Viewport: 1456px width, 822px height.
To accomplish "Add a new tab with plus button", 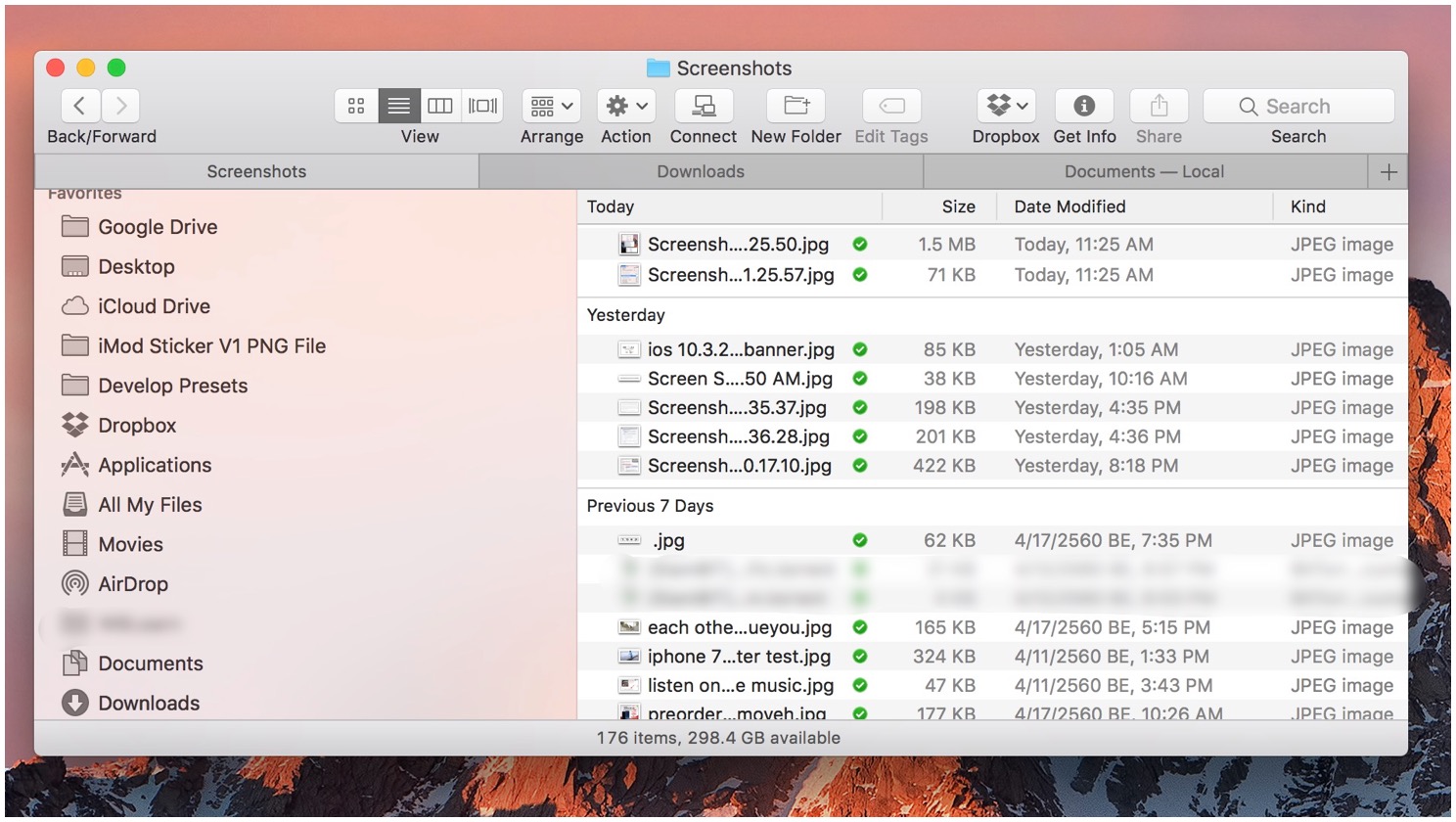I will (1388, 172).
